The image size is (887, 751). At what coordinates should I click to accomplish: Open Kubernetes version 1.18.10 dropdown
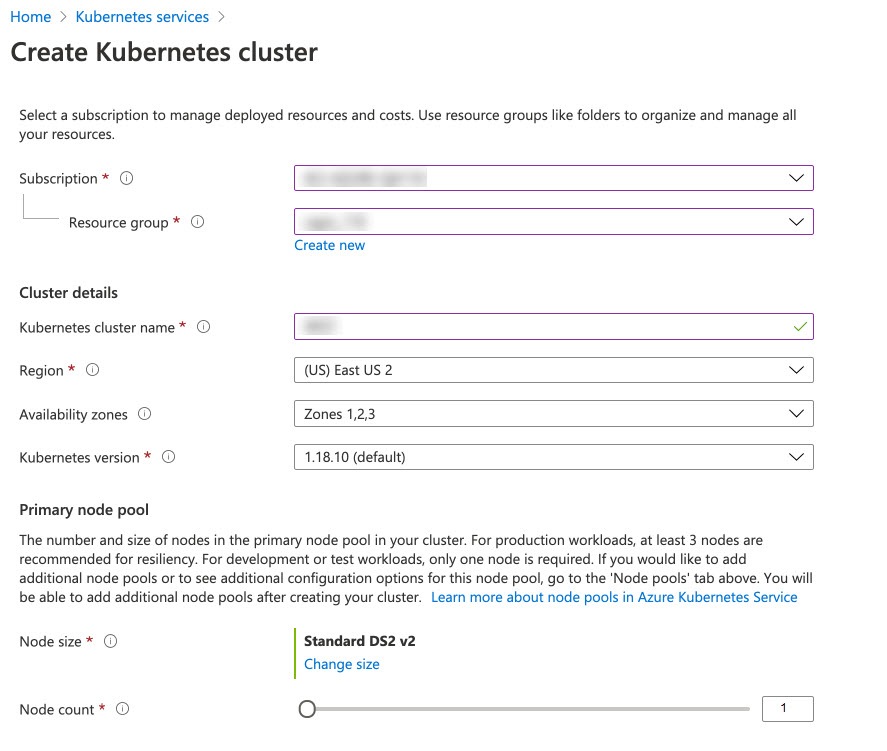553,457
